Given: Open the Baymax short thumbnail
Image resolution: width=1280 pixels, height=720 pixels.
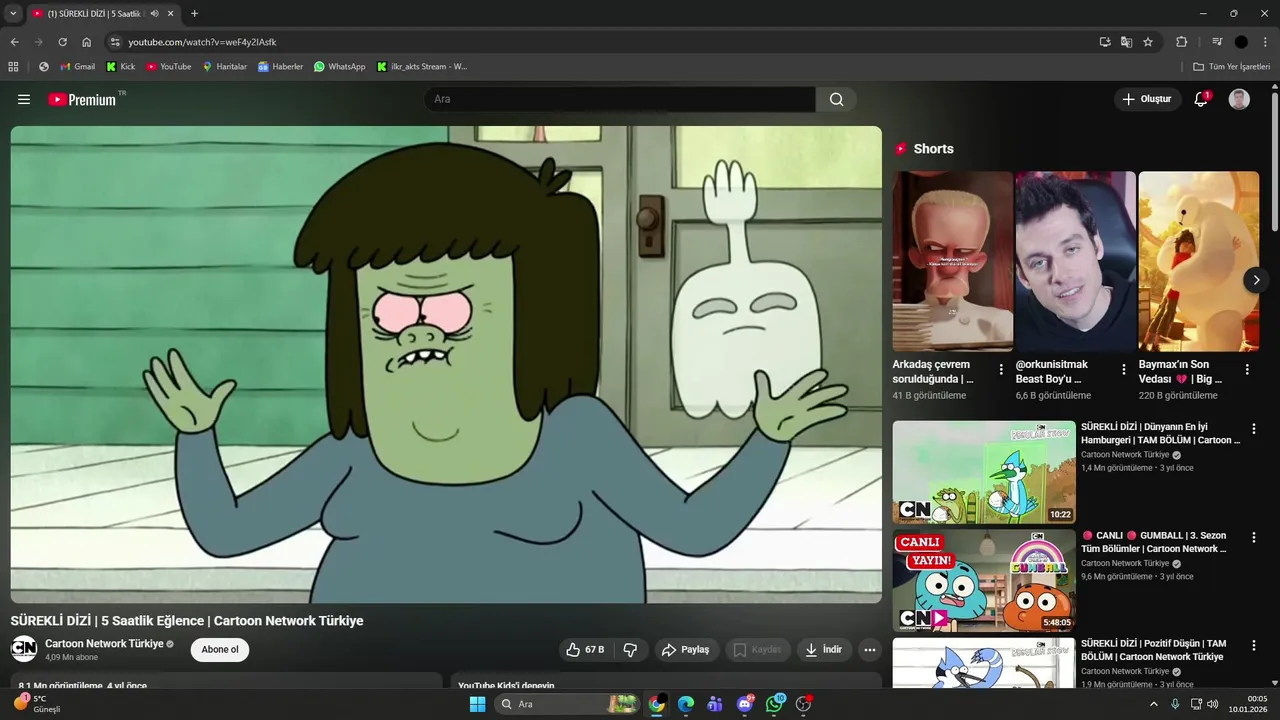Looking at the screenshot, I should (x=1198, y=261).
